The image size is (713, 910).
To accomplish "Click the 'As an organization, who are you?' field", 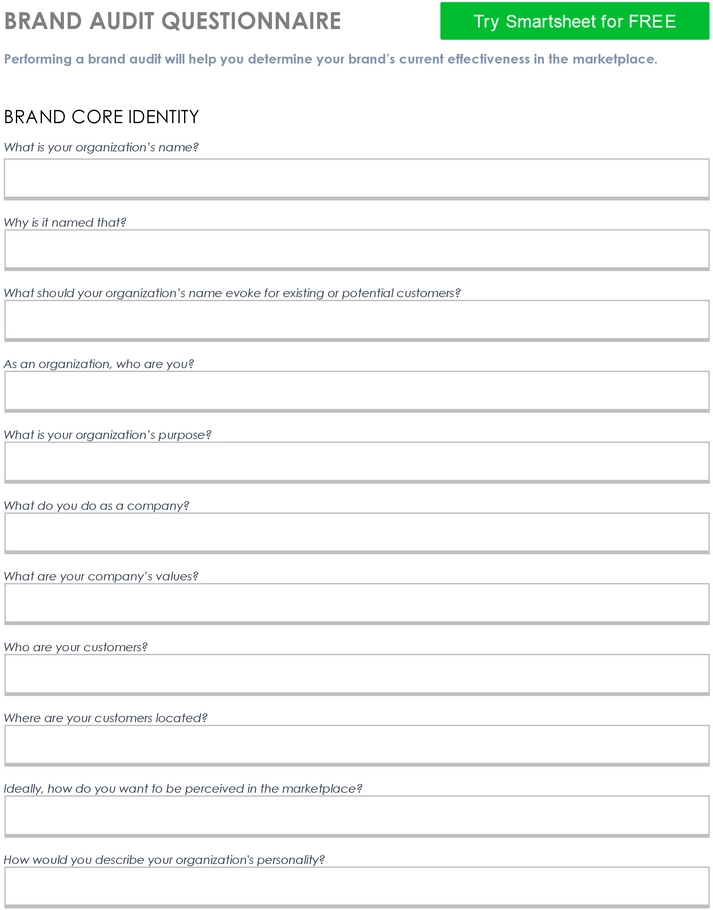I will click(356, 391).
